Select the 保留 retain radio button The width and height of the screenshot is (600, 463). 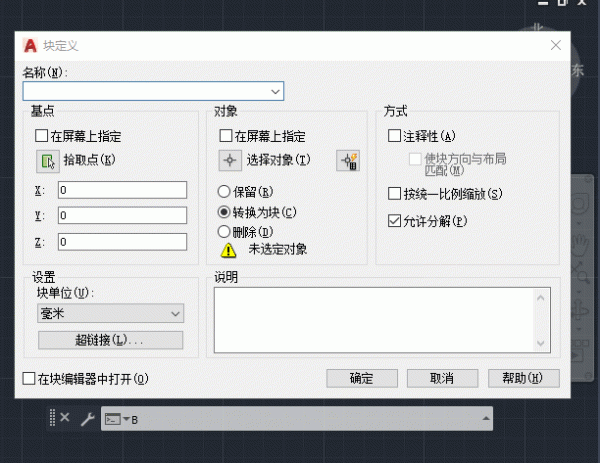click(224, 192)
